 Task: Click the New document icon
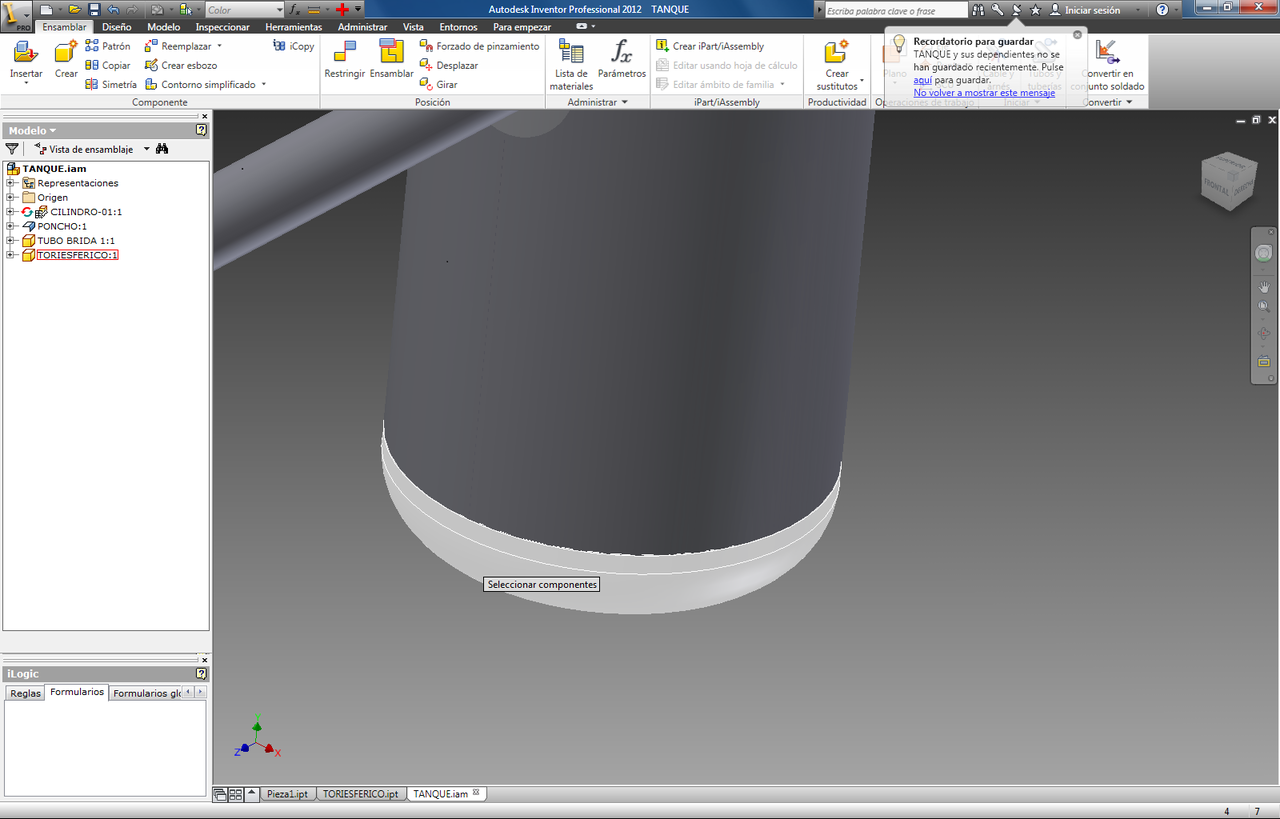point(47,9)
